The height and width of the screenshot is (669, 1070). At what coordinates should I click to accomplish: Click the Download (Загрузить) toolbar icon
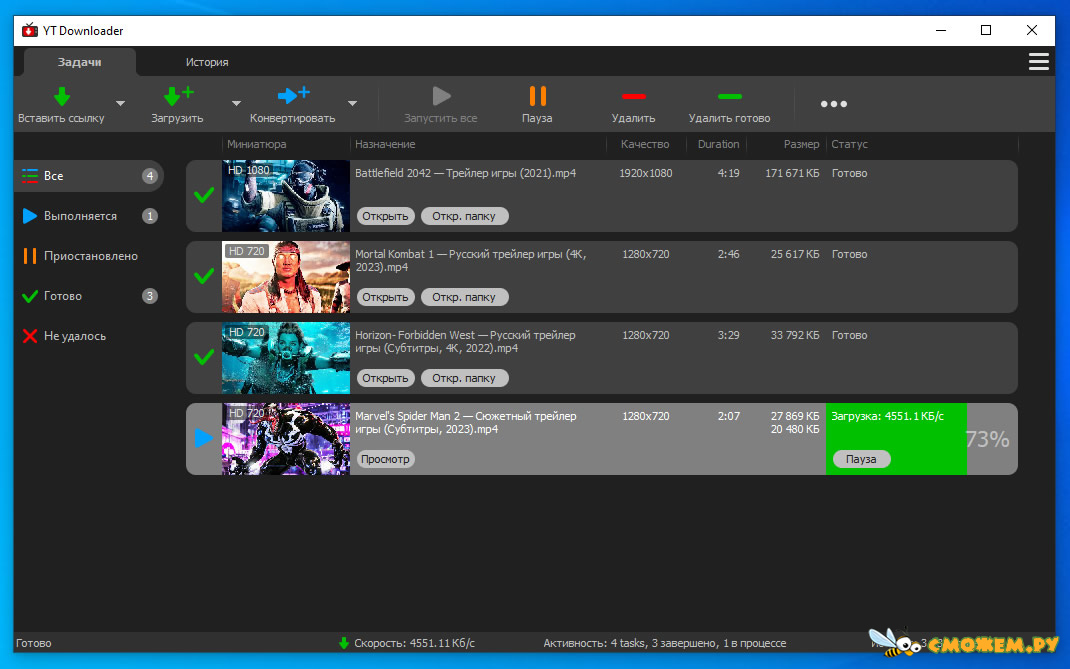coord(178,96)
